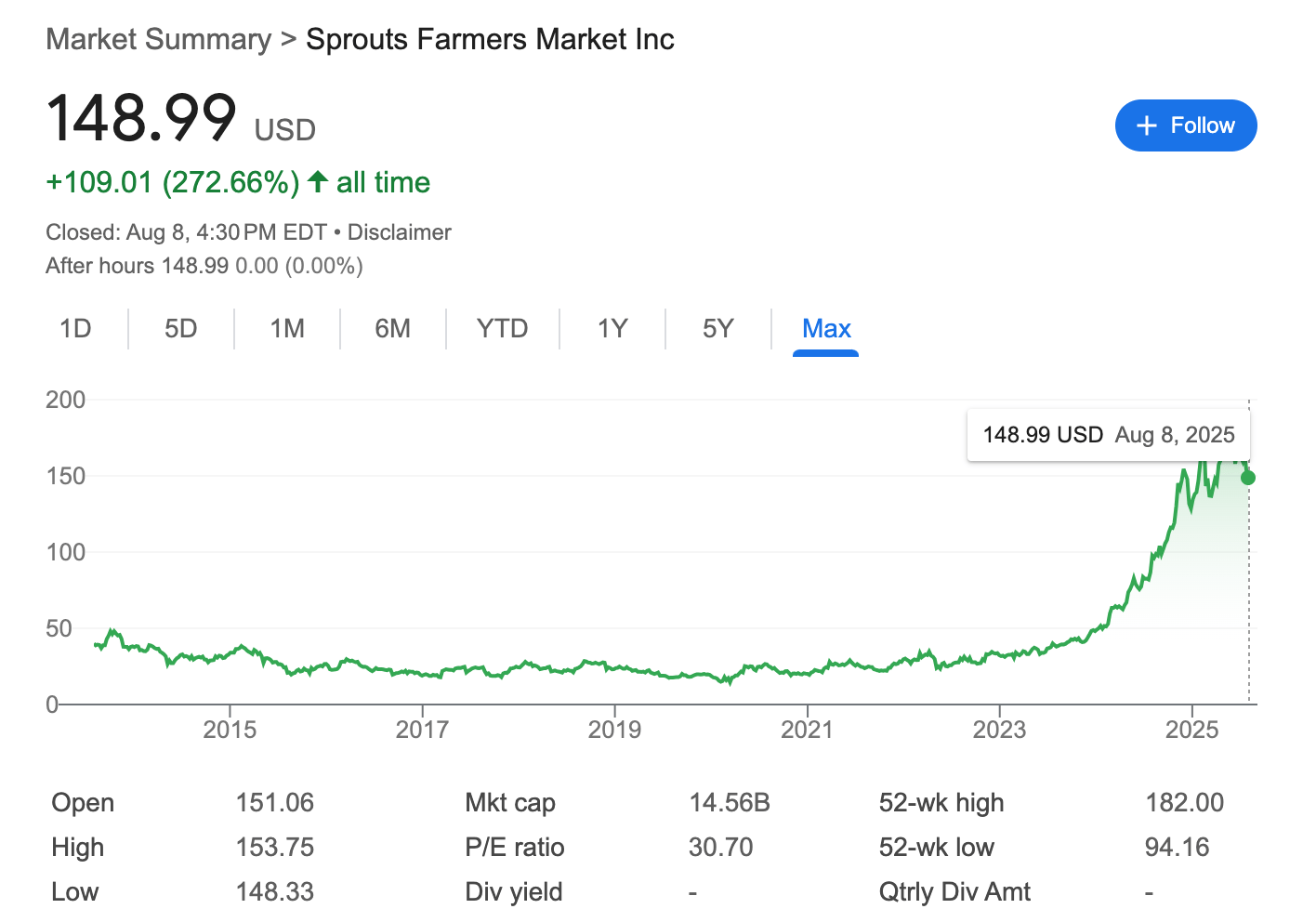Click the plus icon on Follow button
This screenshot has width=1316, height=922.
click(1147, 125)
